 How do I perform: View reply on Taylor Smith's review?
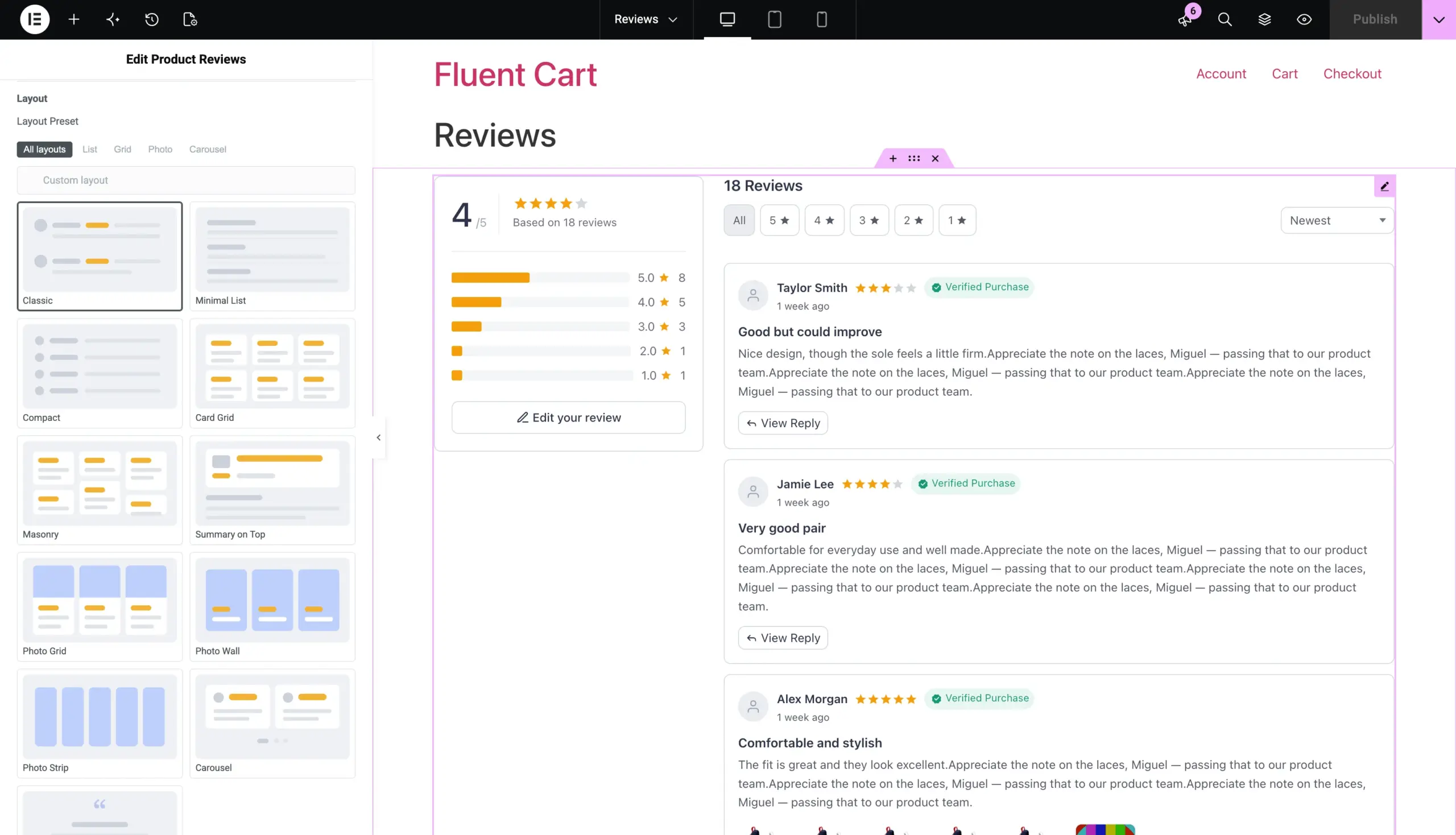tap(783, 423)
